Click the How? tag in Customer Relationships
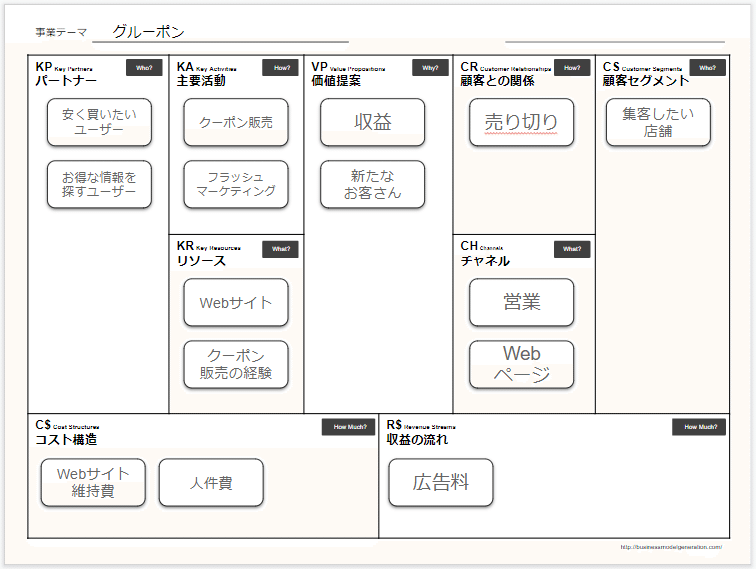 pyautogui.click(x=572, y=68)
